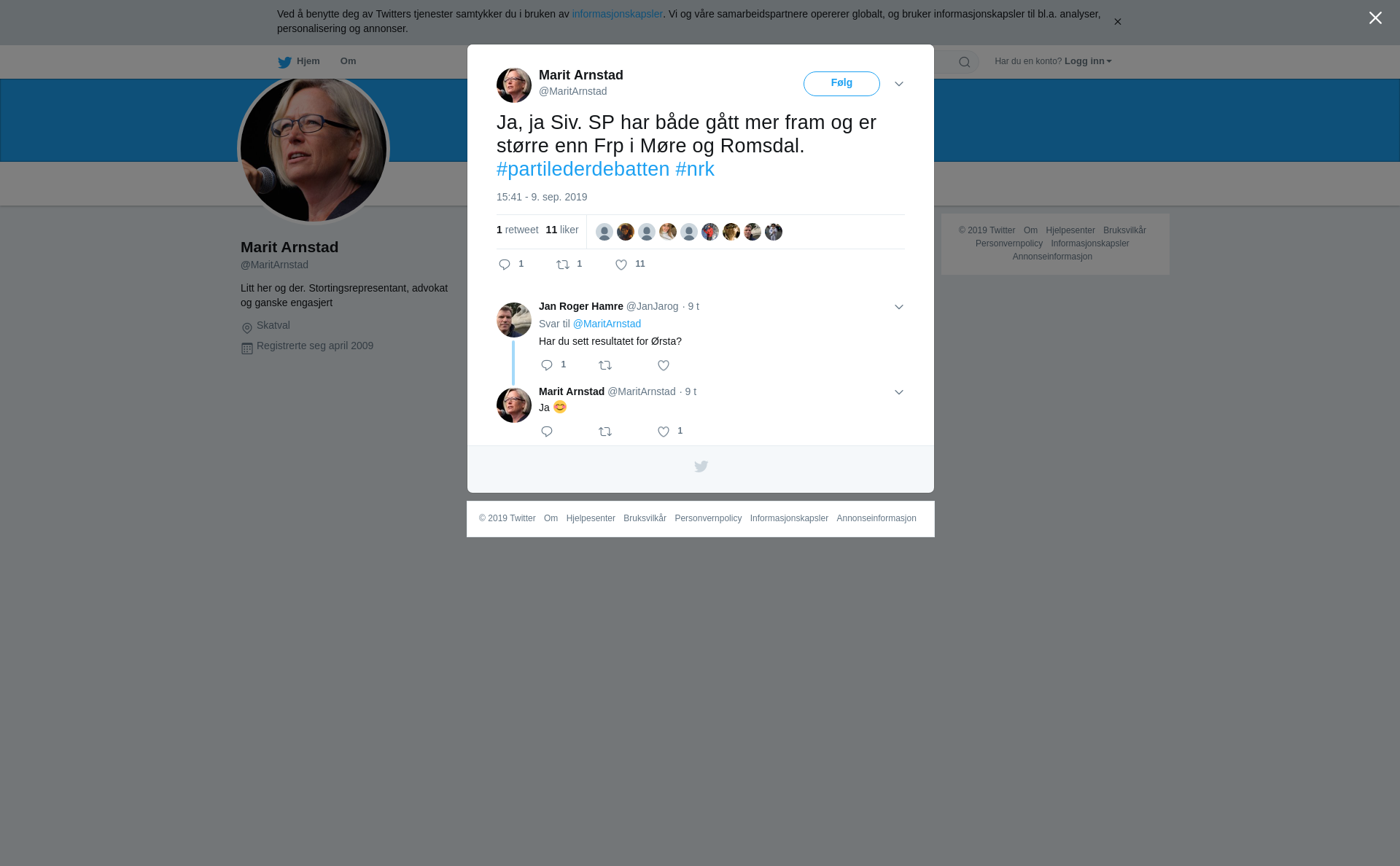1400x866 pixels.
Task: Like Marit Arnstad's 'Ja' reply
Action: tap(664, 432)
